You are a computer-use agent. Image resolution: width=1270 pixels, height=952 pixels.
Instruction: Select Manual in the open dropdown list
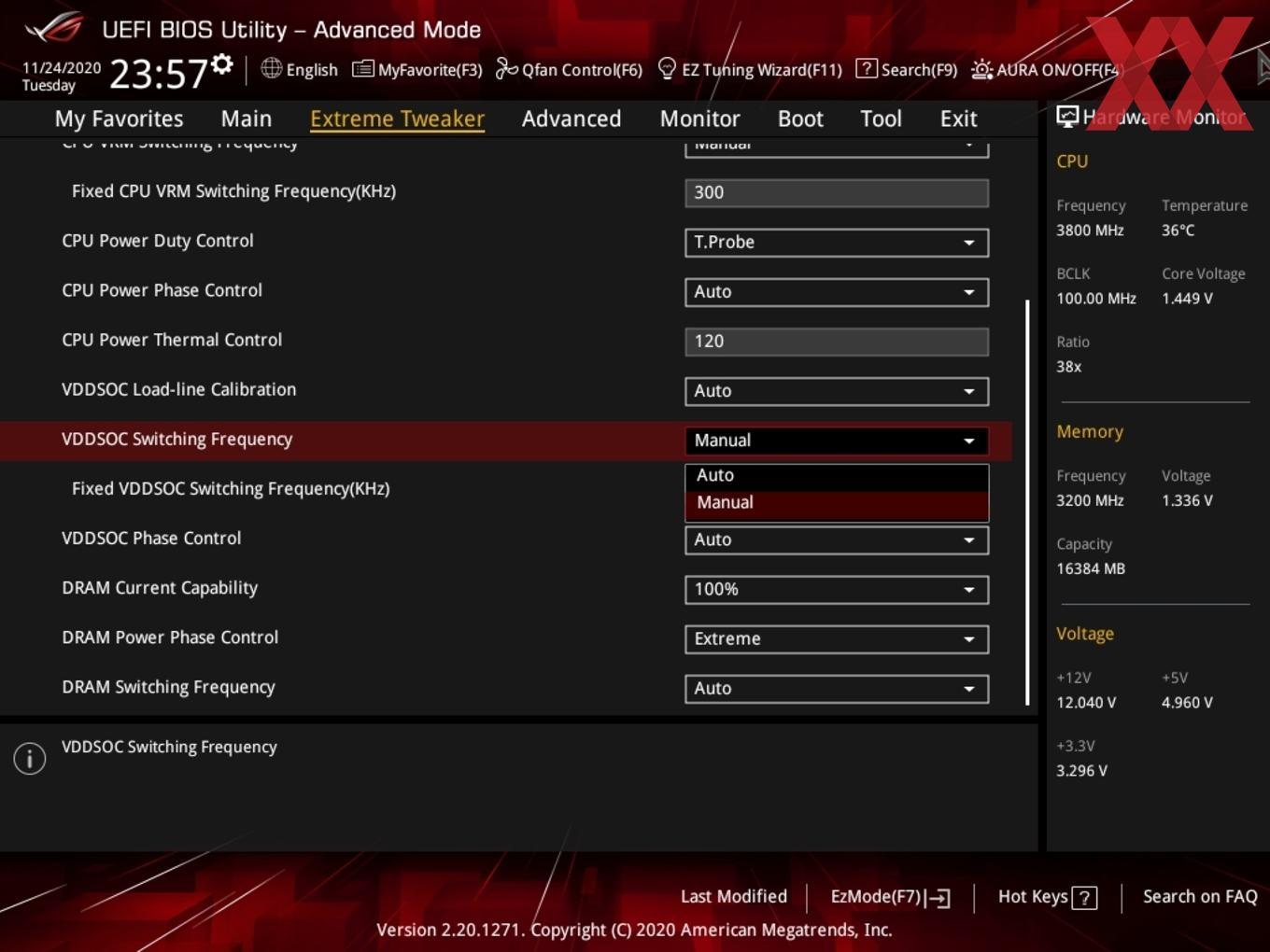click(837, 504)
